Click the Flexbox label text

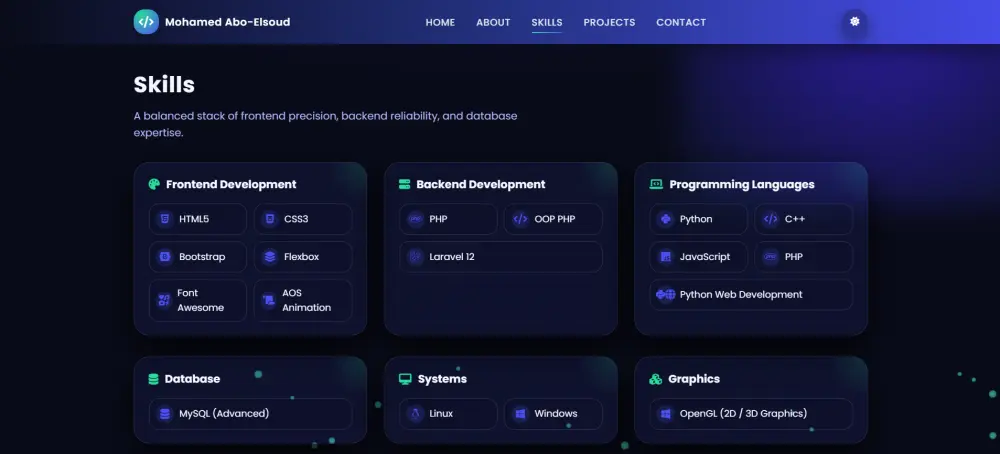302,257
